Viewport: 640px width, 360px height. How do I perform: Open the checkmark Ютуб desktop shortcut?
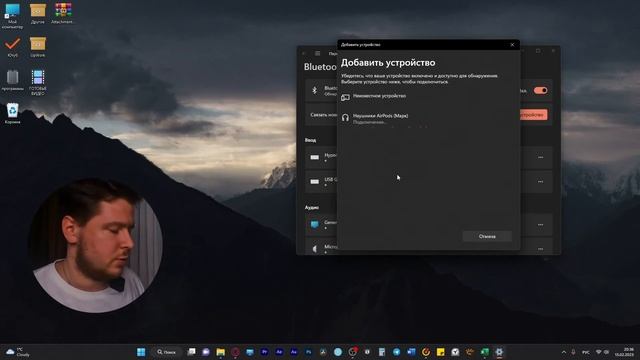[13, 47]
